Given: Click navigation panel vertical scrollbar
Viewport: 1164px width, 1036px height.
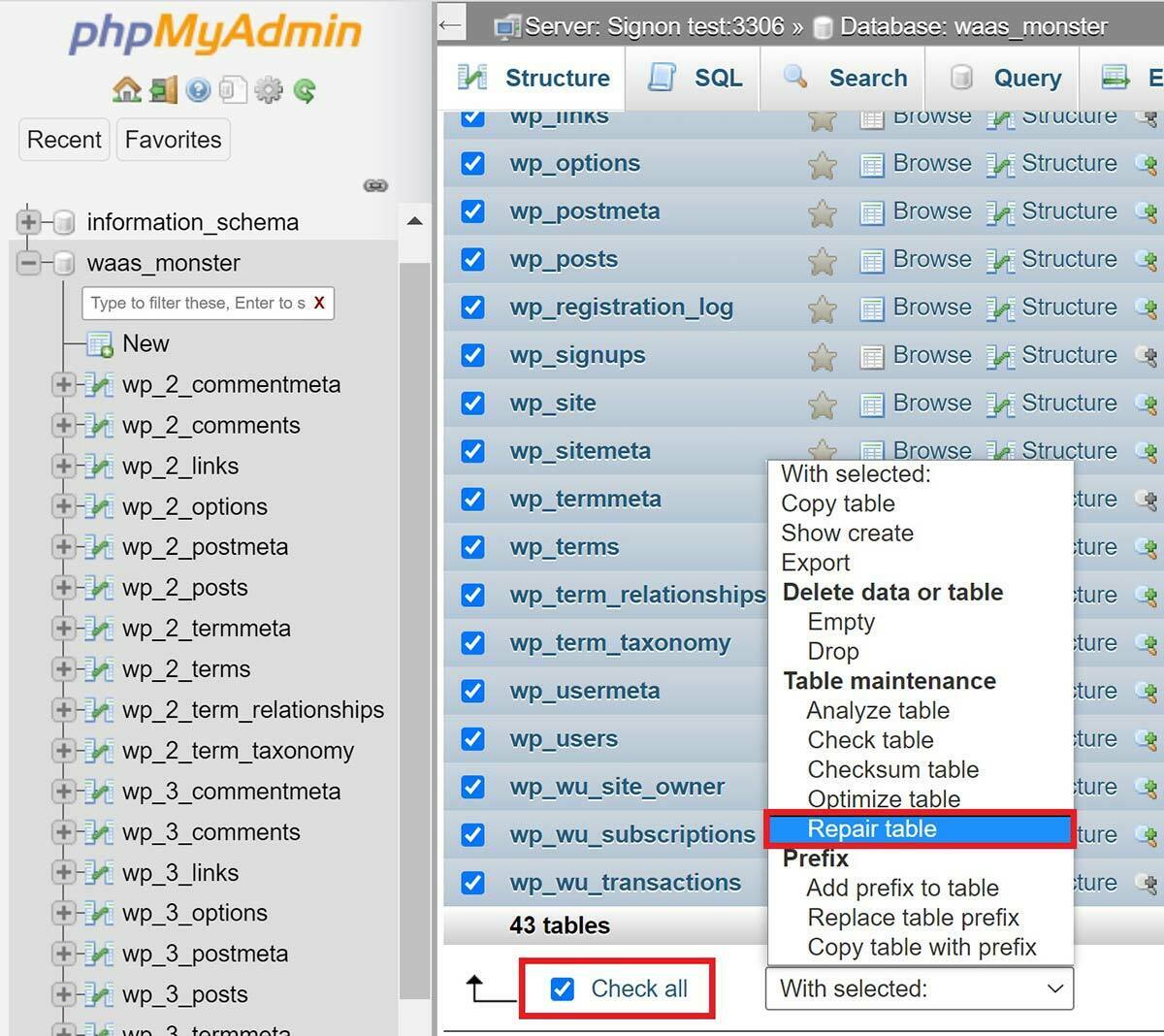Looking at the screenshot, I should (x=414, y=631).
